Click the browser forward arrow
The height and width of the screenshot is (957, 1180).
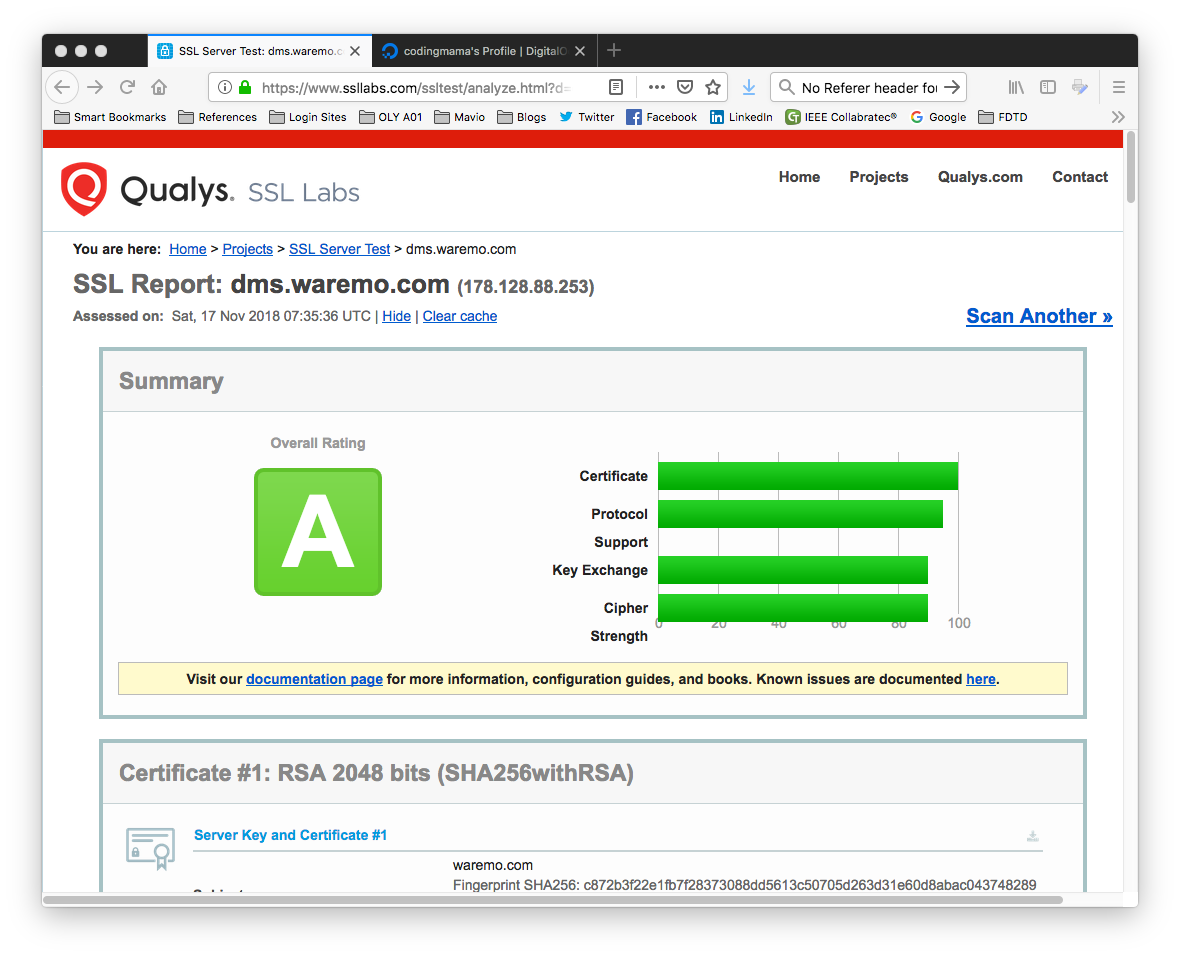tap(95, 87)
